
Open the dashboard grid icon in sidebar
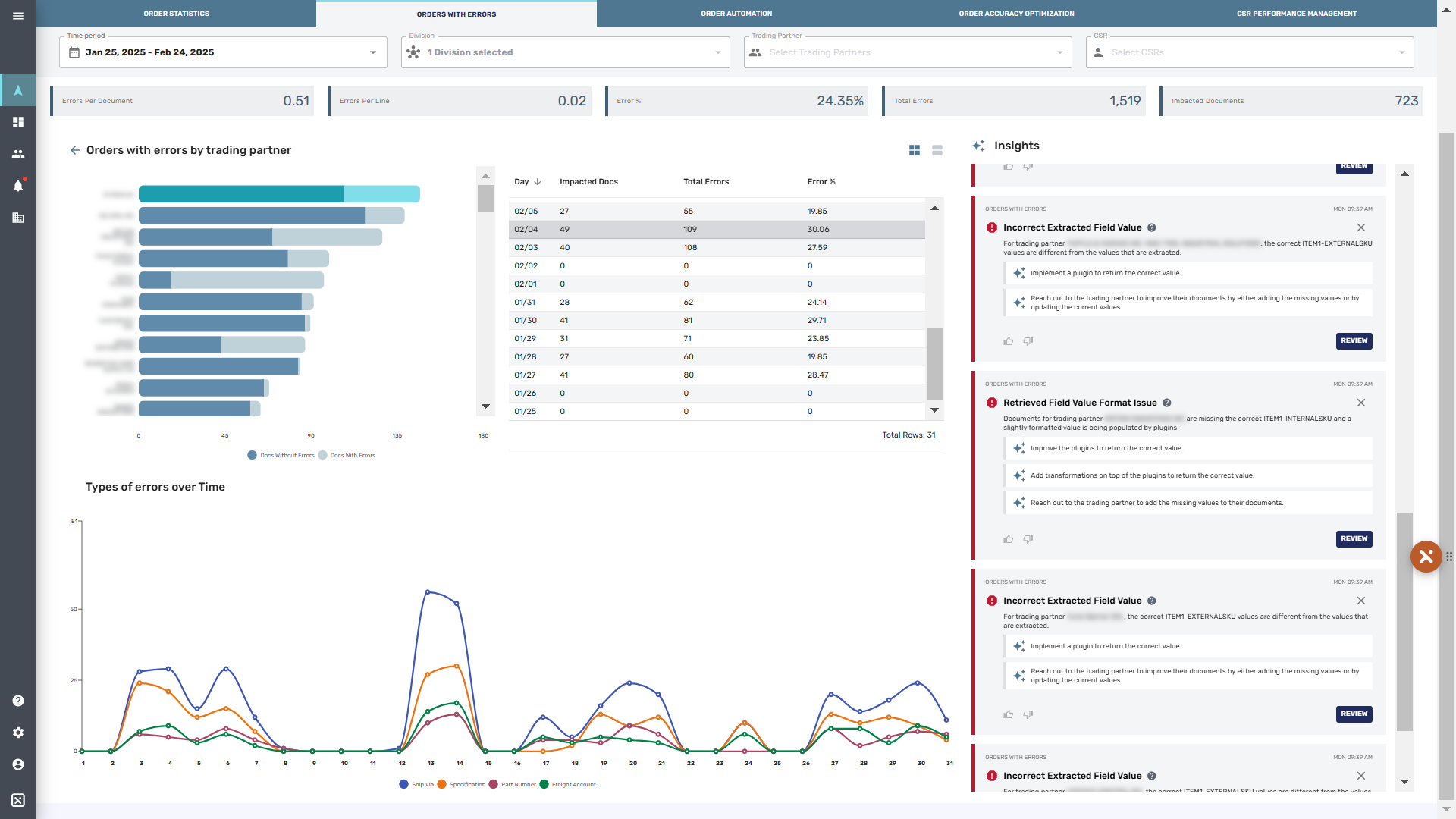[18, 122]
